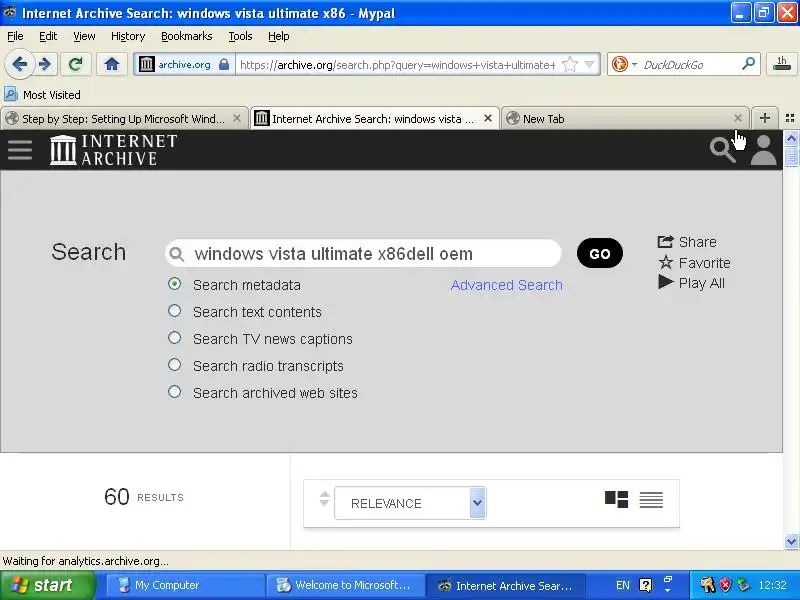Viewport: 800px width, 600px height.
Task: Open the Relevance sort dropdown
Action: tap(410, 503)
